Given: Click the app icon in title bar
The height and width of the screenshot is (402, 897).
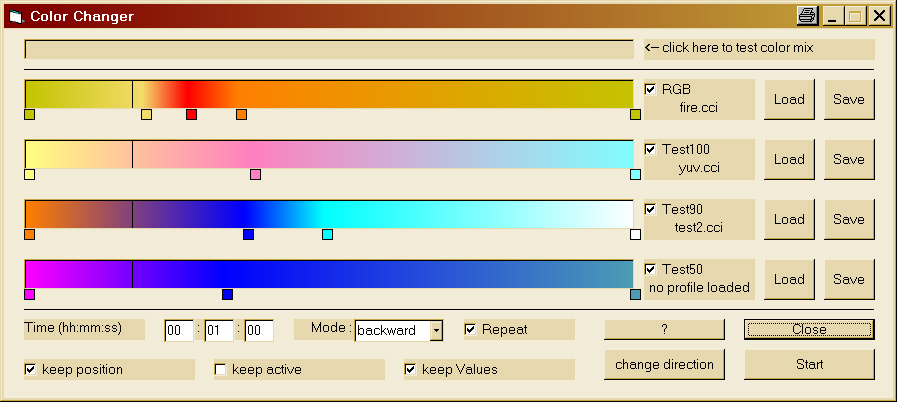Looking at the screenshot, I should 15,16.
